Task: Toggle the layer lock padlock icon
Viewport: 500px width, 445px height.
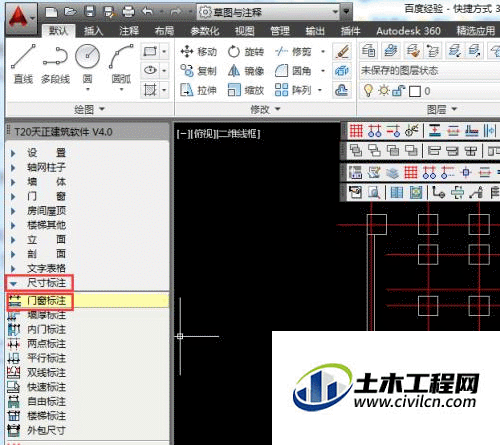Action: tap(399, 91)
